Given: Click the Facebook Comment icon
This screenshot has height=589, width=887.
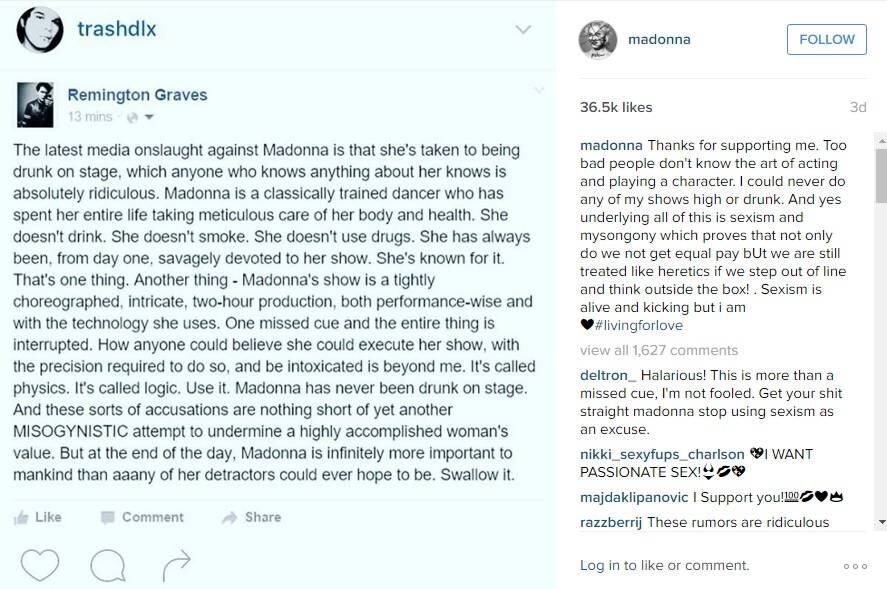Looking at the screenshot, I should [107, 517].
